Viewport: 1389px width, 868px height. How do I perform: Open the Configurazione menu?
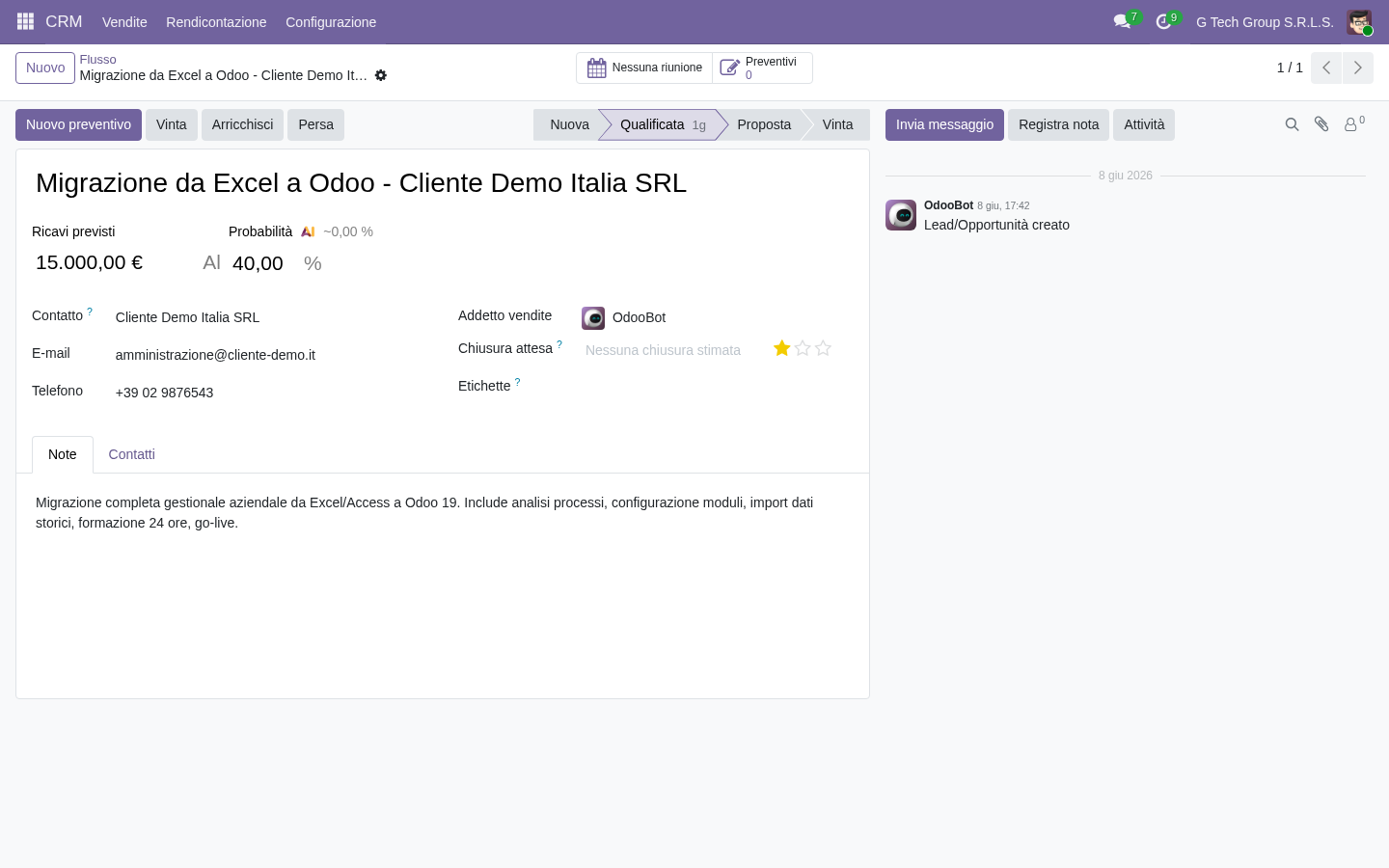(331, 22)
